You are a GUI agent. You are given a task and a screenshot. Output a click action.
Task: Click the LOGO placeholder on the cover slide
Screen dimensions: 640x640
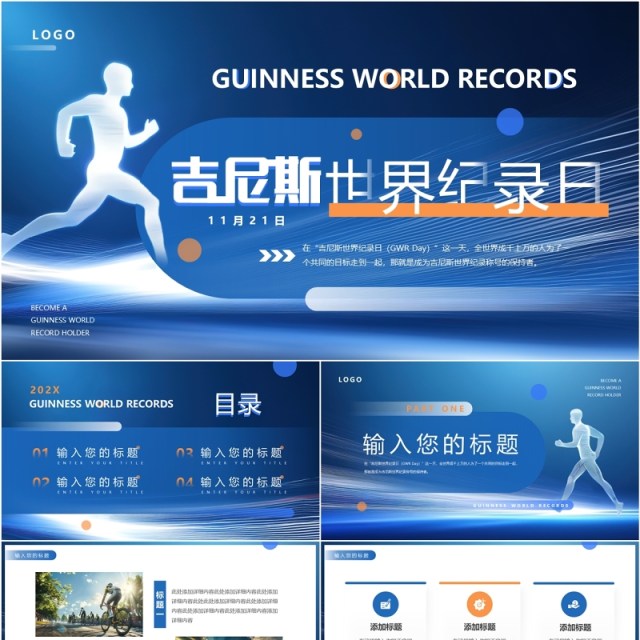click(x=53, y=35)
